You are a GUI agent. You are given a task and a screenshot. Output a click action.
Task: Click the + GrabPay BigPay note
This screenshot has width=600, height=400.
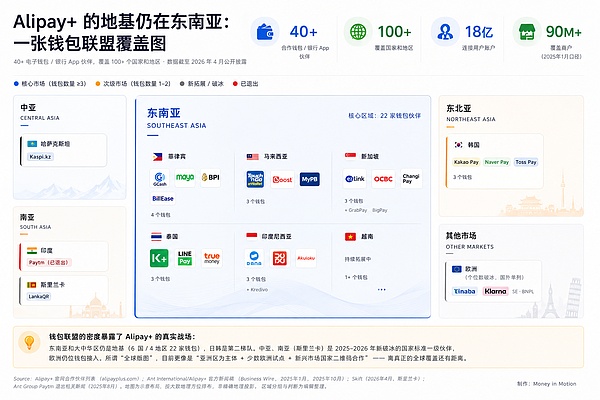366,210
